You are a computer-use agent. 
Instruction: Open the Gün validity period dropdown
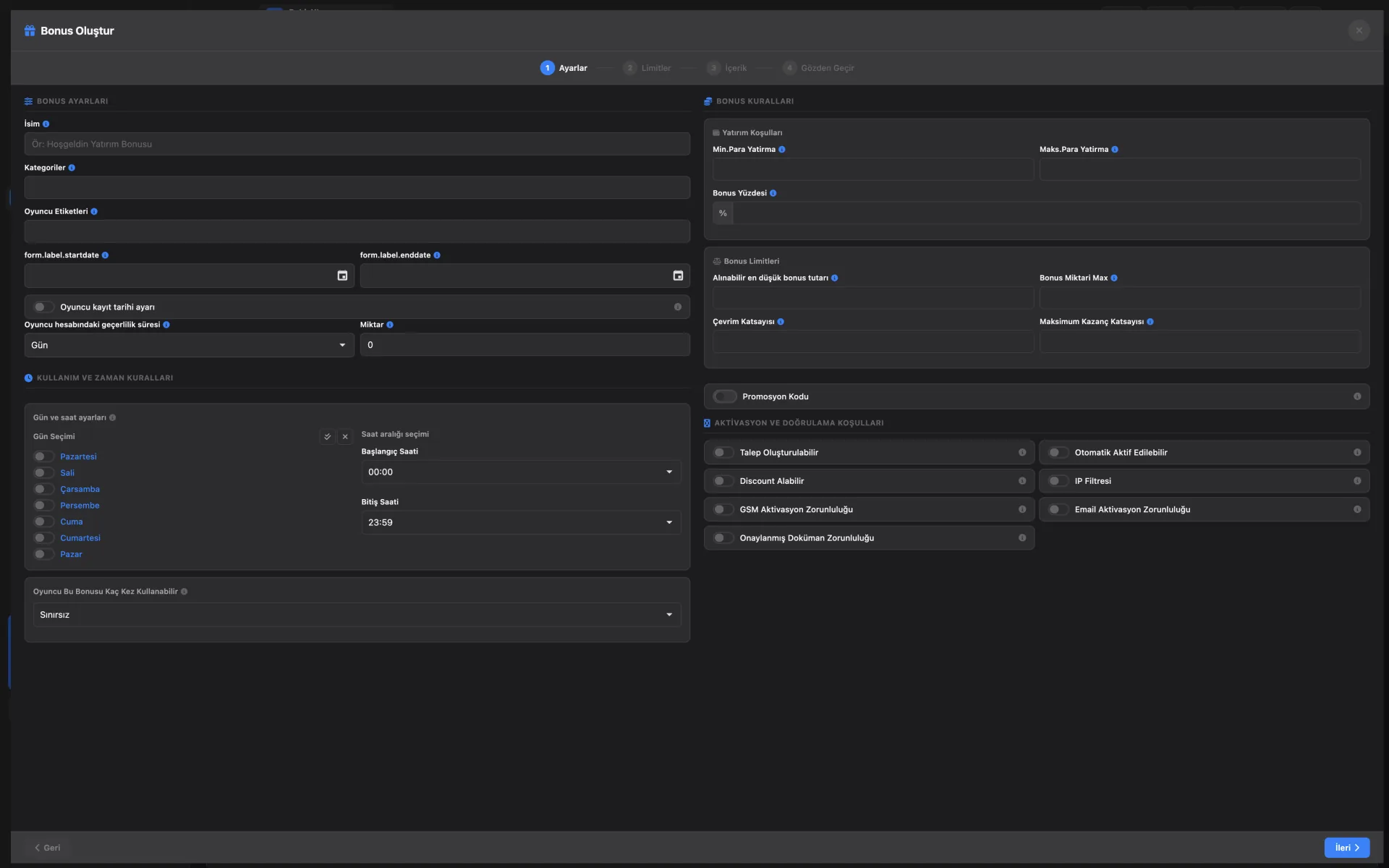[x=189, y=345]
